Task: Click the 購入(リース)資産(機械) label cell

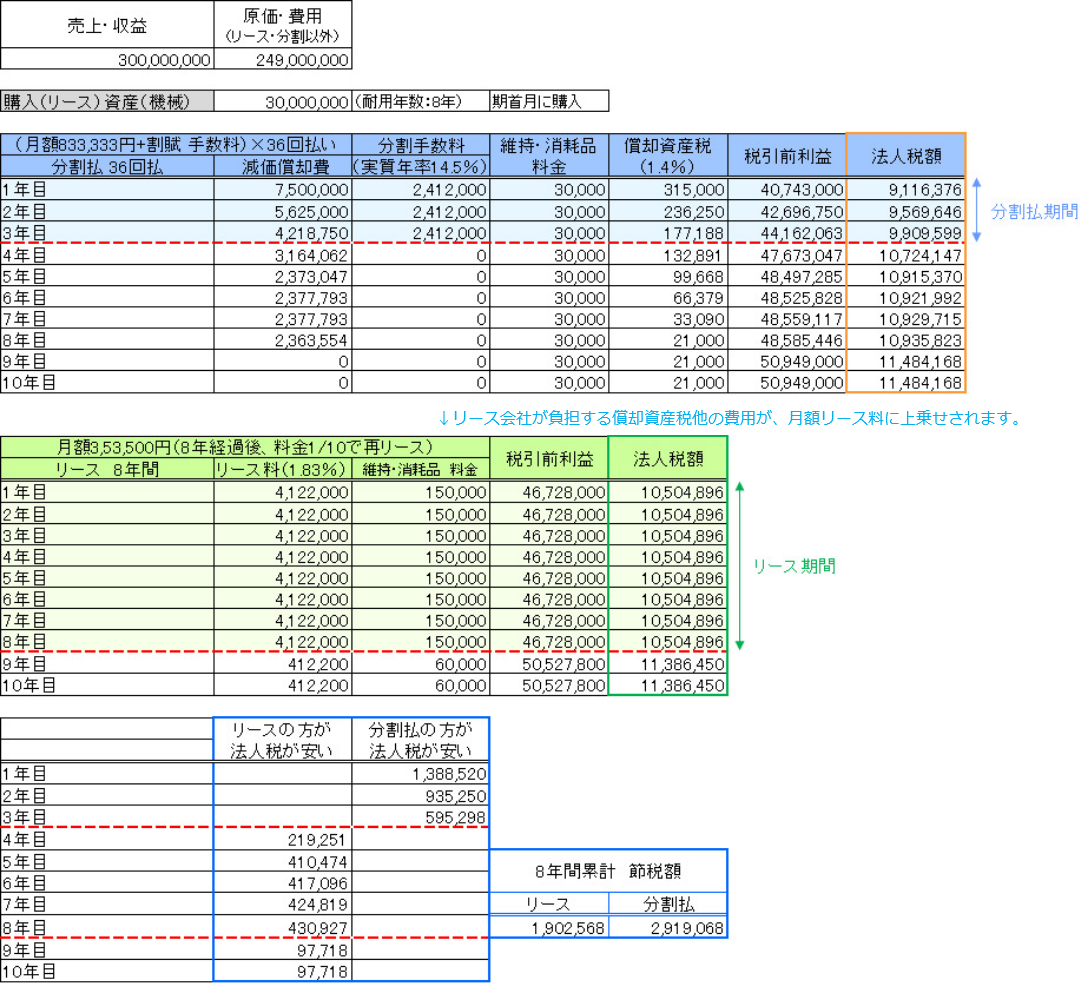Action: tap(107, 101)
